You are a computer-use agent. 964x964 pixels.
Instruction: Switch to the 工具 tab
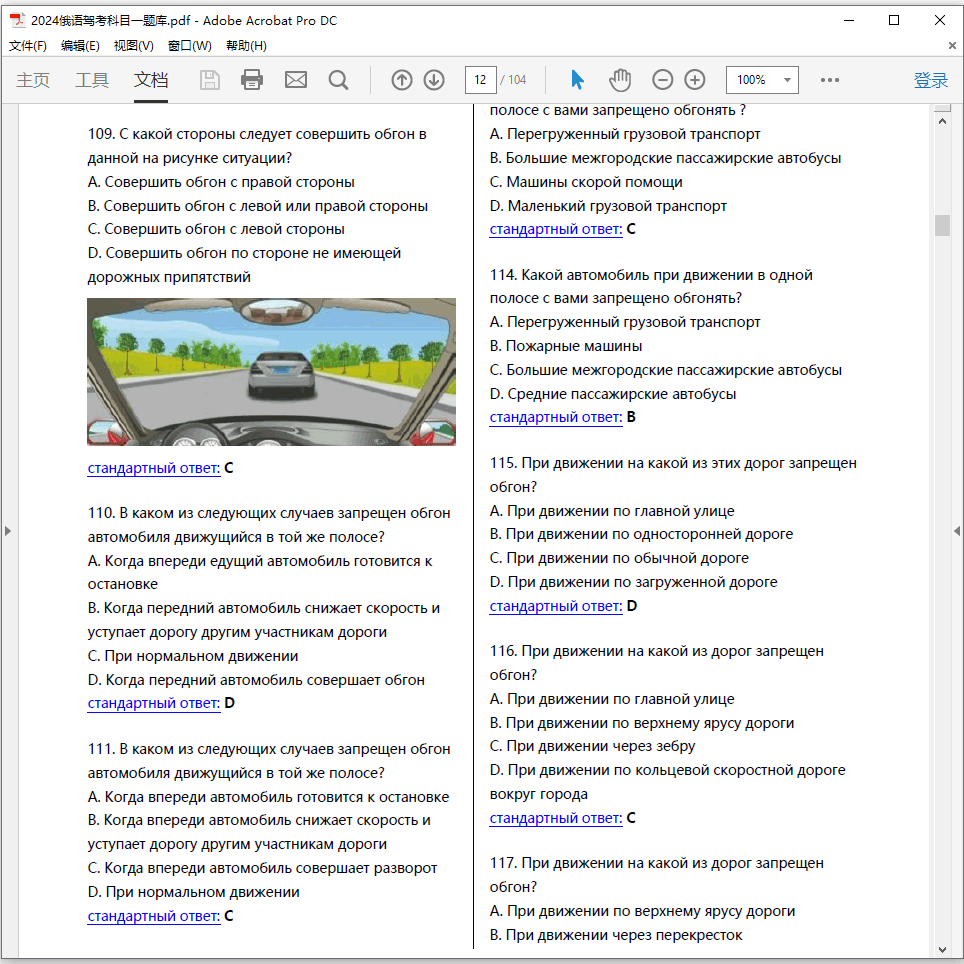coord(92,80)
